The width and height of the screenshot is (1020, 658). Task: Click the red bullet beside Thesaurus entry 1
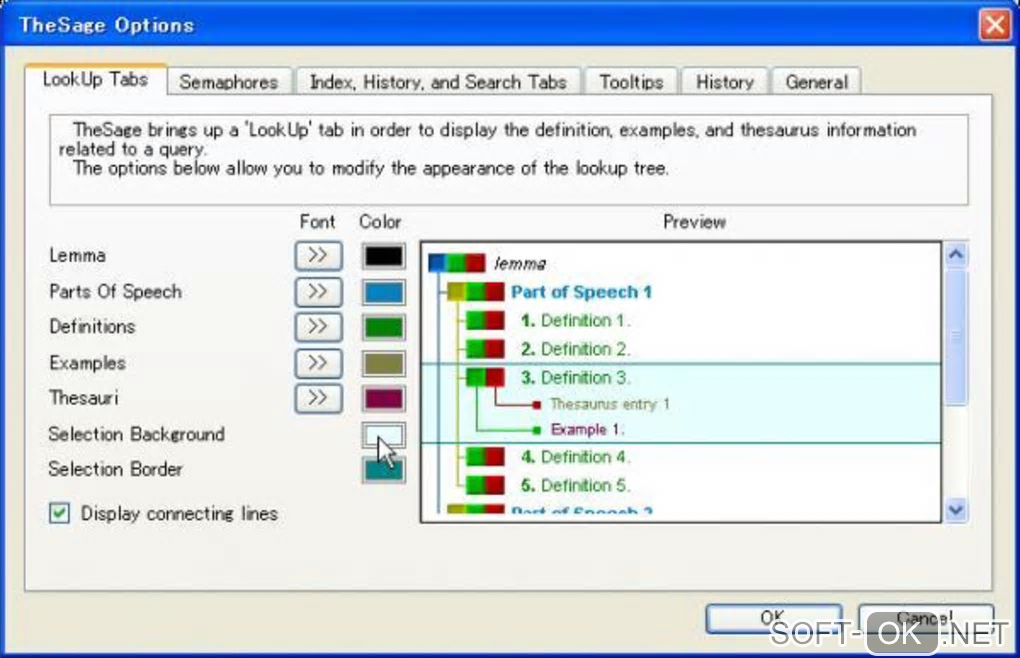tap(537, 405)
